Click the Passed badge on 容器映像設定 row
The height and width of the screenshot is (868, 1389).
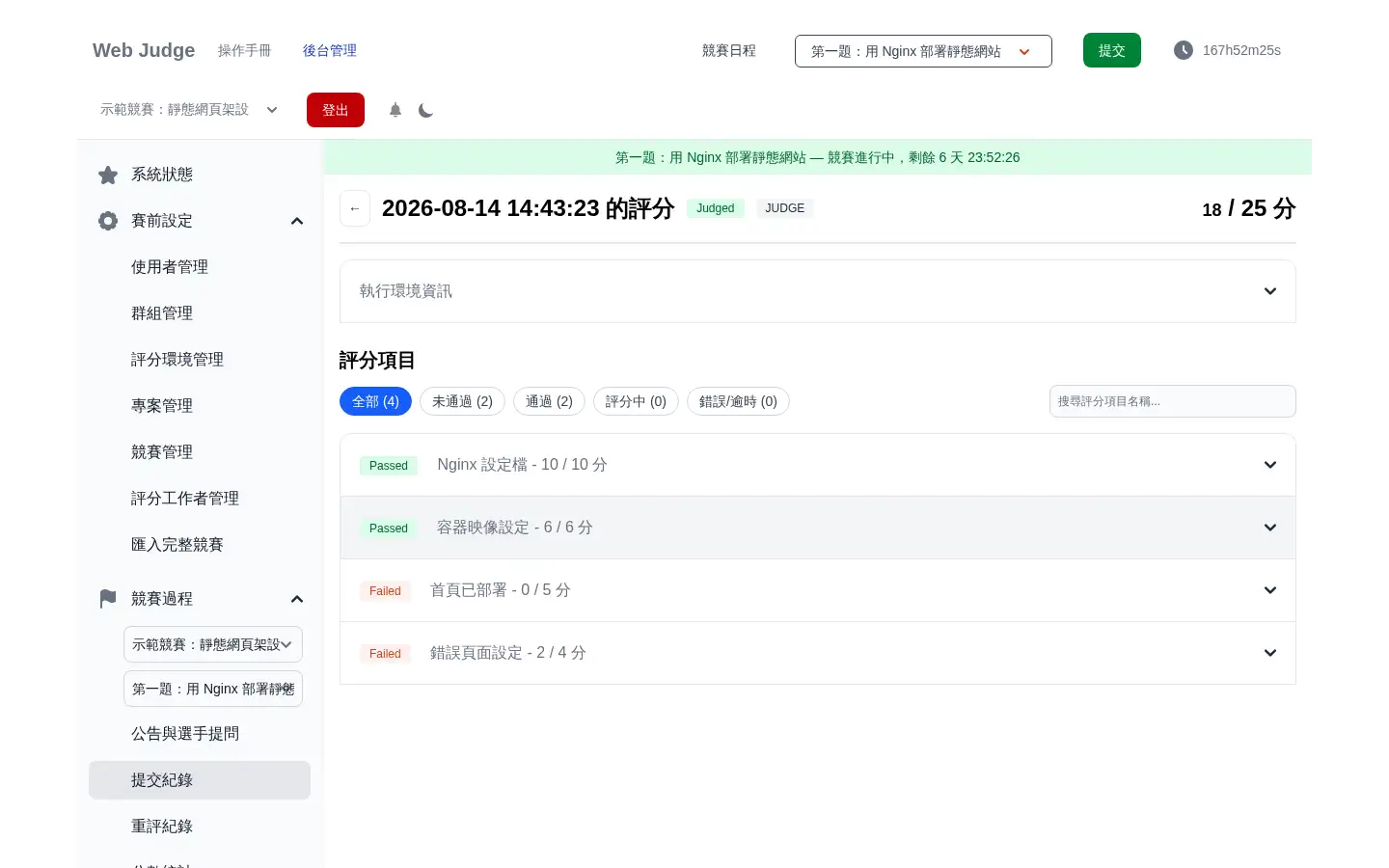[389, 529]
